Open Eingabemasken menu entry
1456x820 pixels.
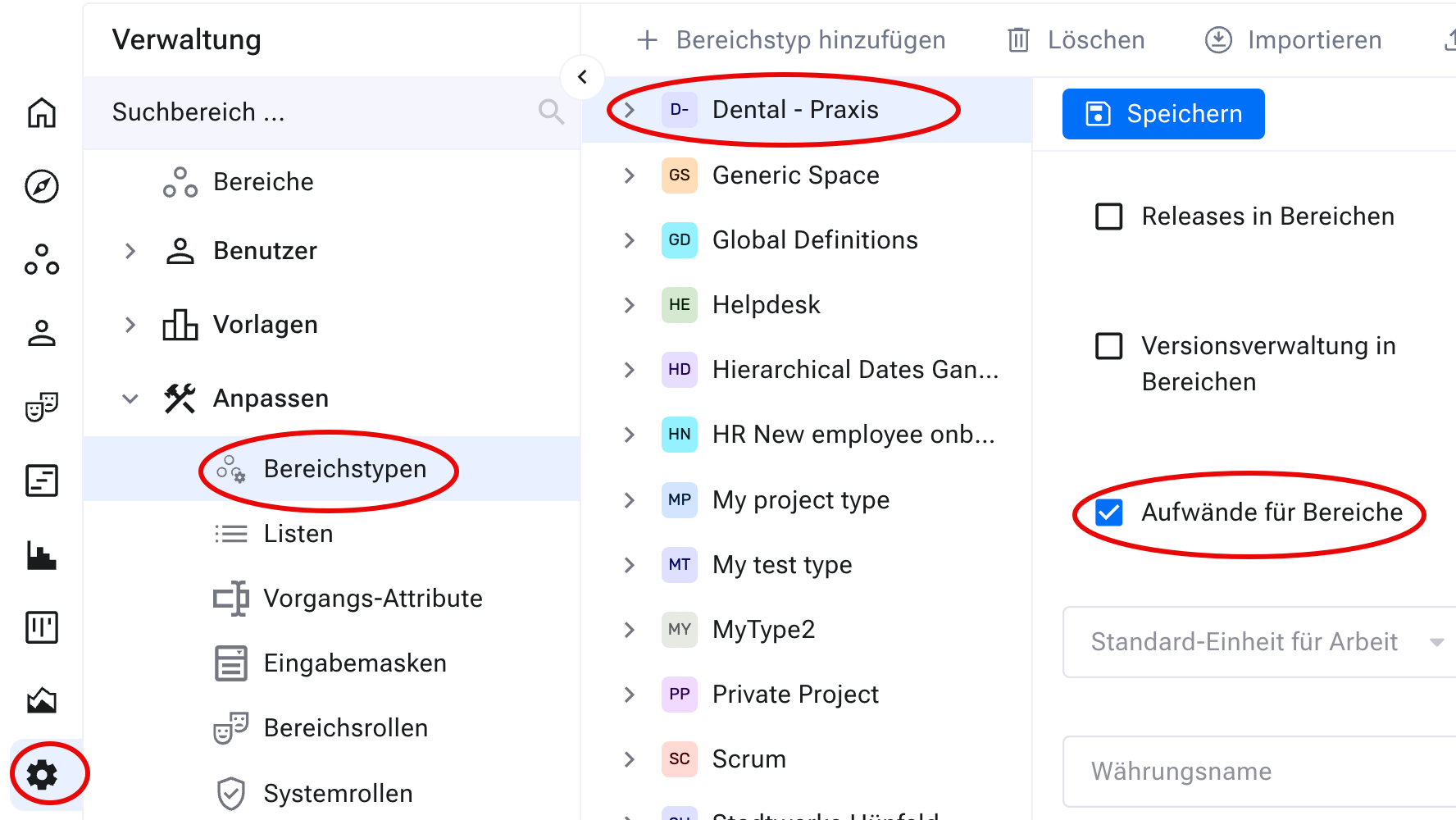(x=354, y=663)
